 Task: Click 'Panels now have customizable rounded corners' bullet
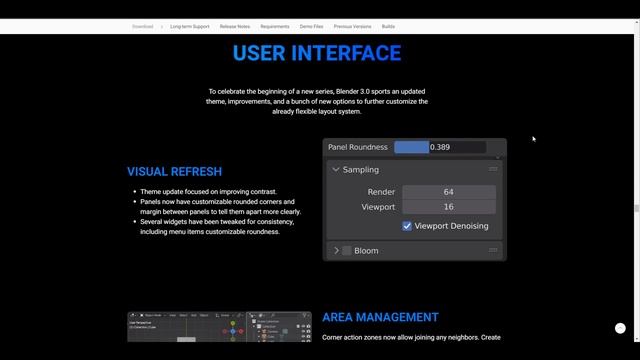(220, 207)
